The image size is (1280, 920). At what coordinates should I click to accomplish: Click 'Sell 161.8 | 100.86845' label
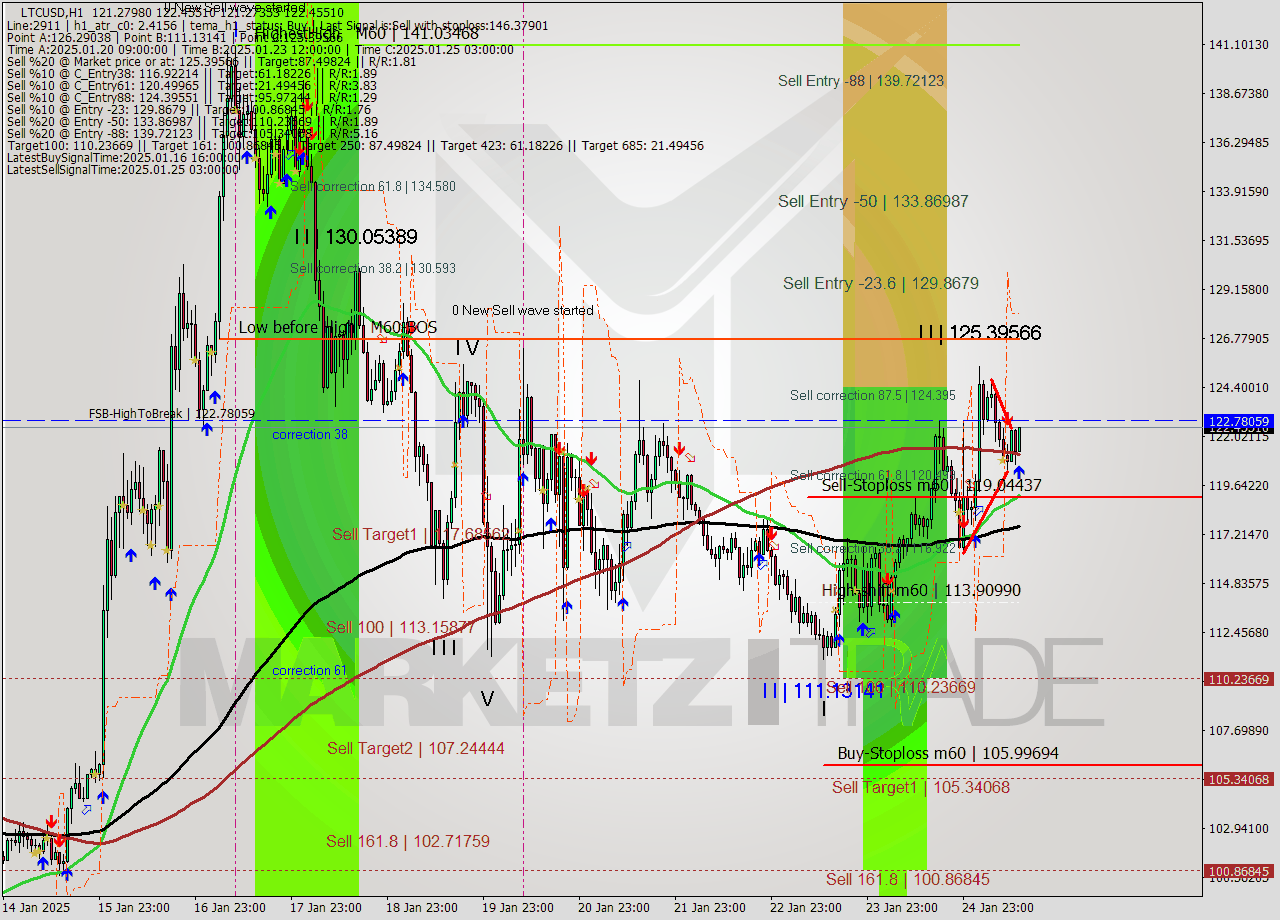[x=907, y=879]
